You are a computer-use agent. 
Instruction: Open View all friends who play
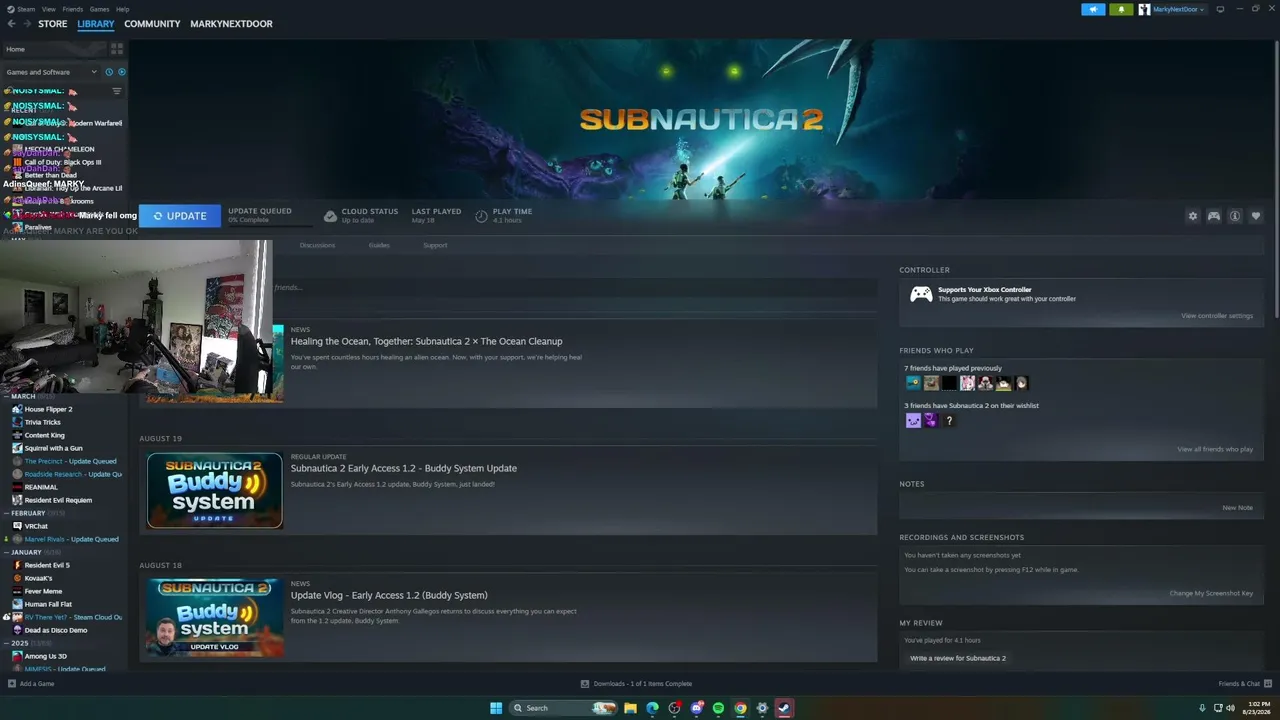pyautogui.click(x=1215, y=449)
